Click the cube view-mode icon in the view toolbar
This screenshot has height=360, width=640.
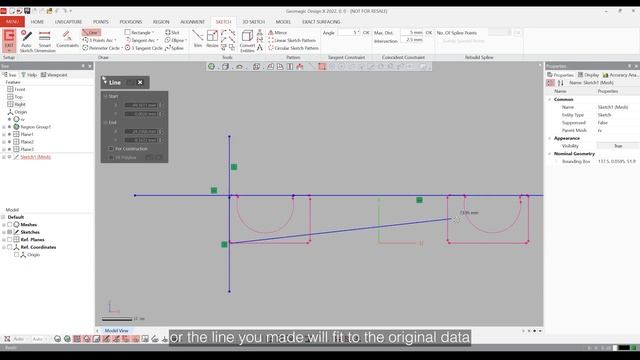point(225,66)
